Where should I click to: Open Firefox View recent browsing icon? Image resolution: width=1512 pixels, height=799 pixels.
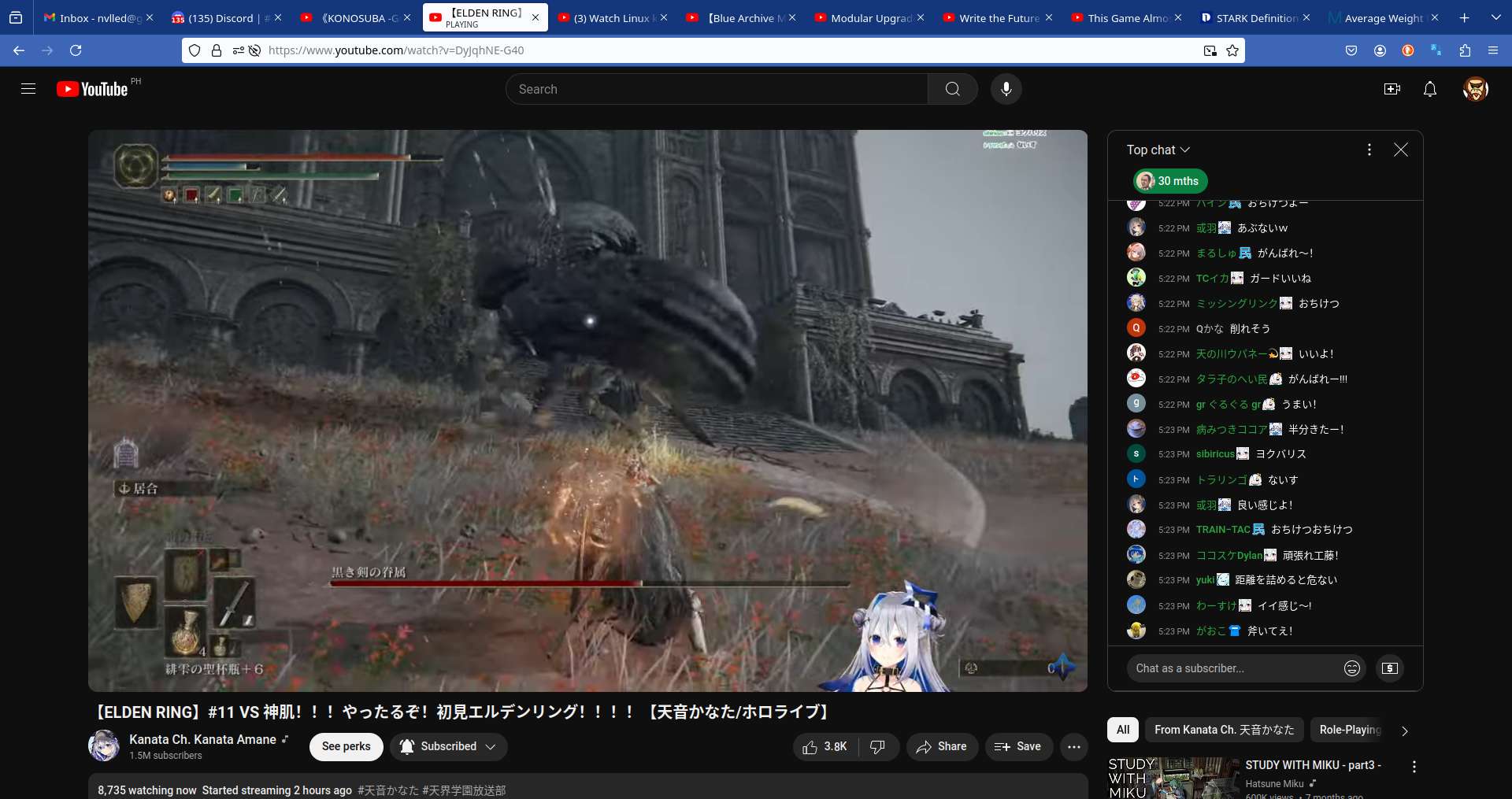pyautogui.click(x=16, y=17)
